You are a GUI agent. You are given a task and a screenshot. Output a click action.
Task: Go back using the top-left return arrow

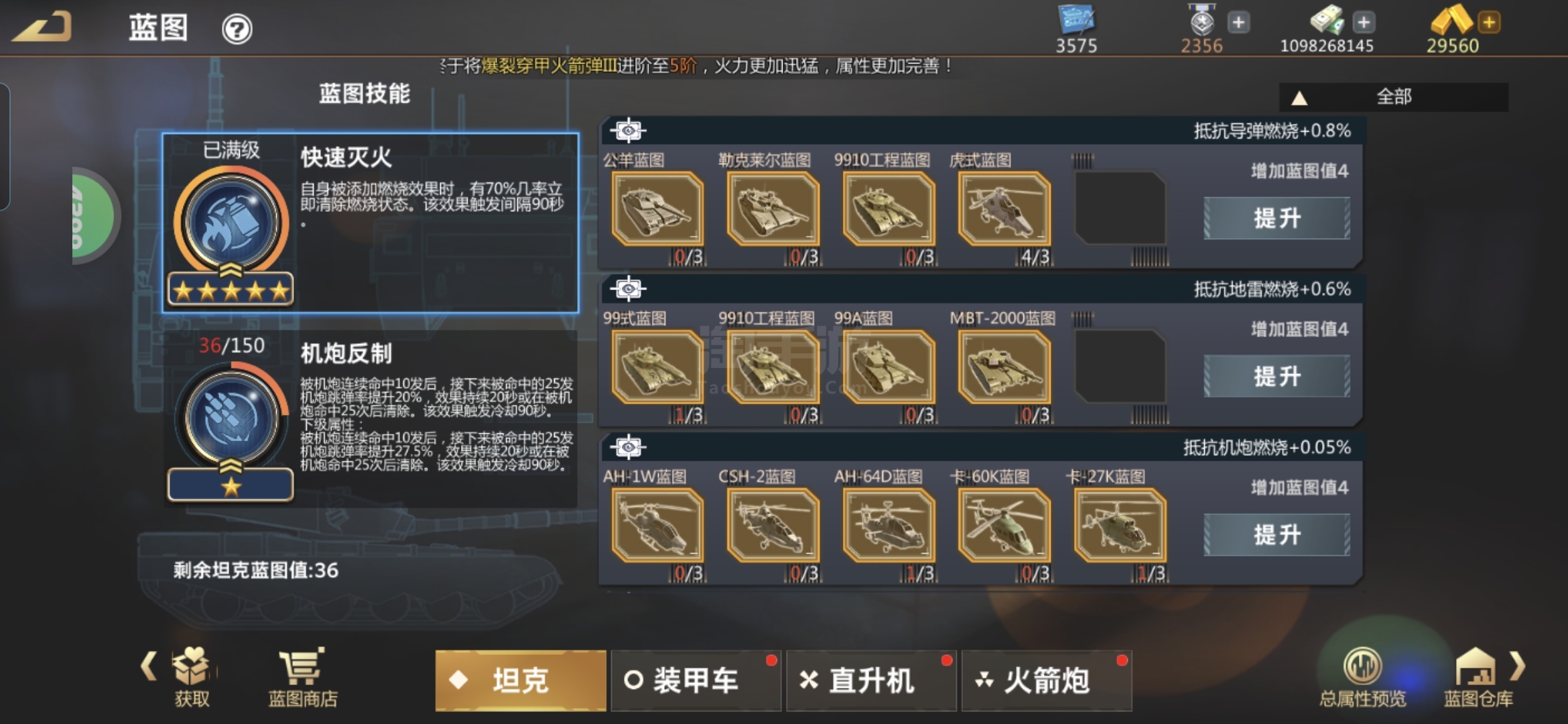(43, 27)
